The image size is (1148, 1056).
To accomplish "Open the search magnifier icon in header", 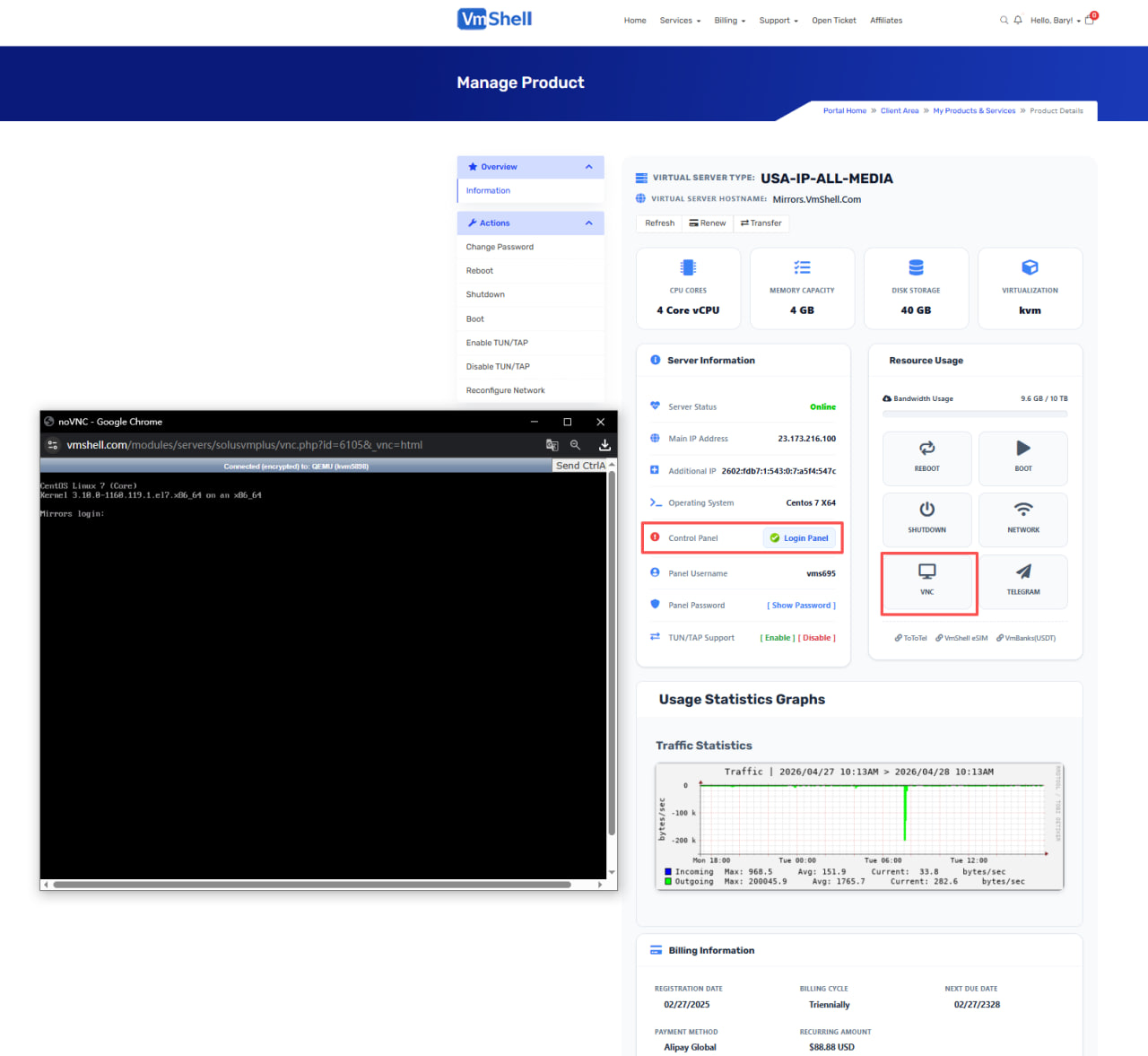I will (1004, 20).
